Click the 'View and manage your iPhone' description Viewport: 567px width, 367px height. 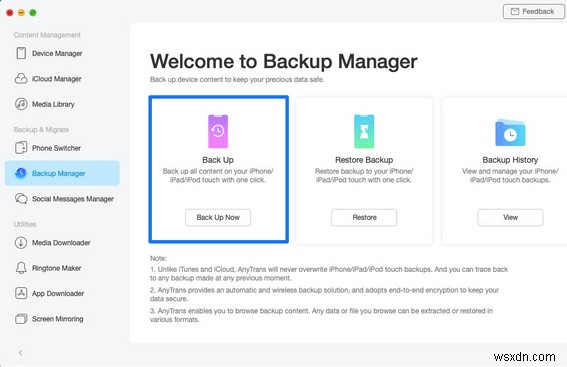coord(510,175)
